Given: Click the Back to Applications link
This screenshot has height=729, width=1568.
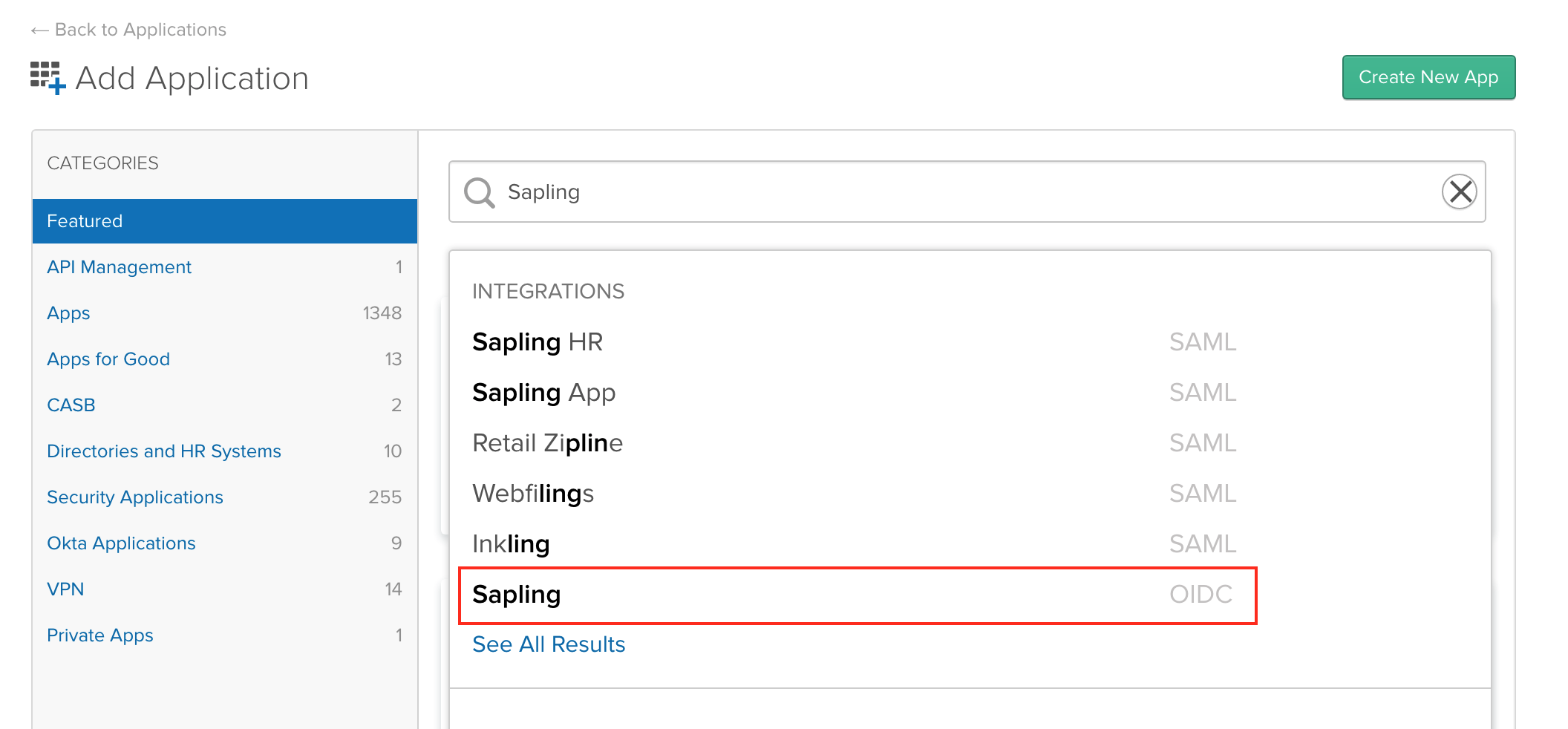Looking at the screenshot, I should pos(128,30).
